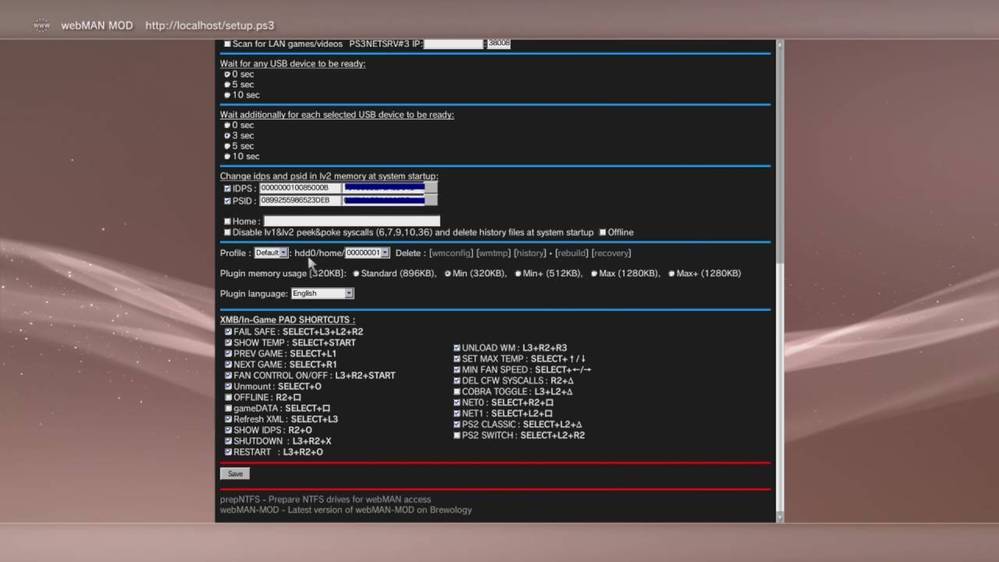Image resolution: width=999 pixels, height=562 pixels.
Task: Open webMAN-MOD latest version link
Action: [346, 510]
